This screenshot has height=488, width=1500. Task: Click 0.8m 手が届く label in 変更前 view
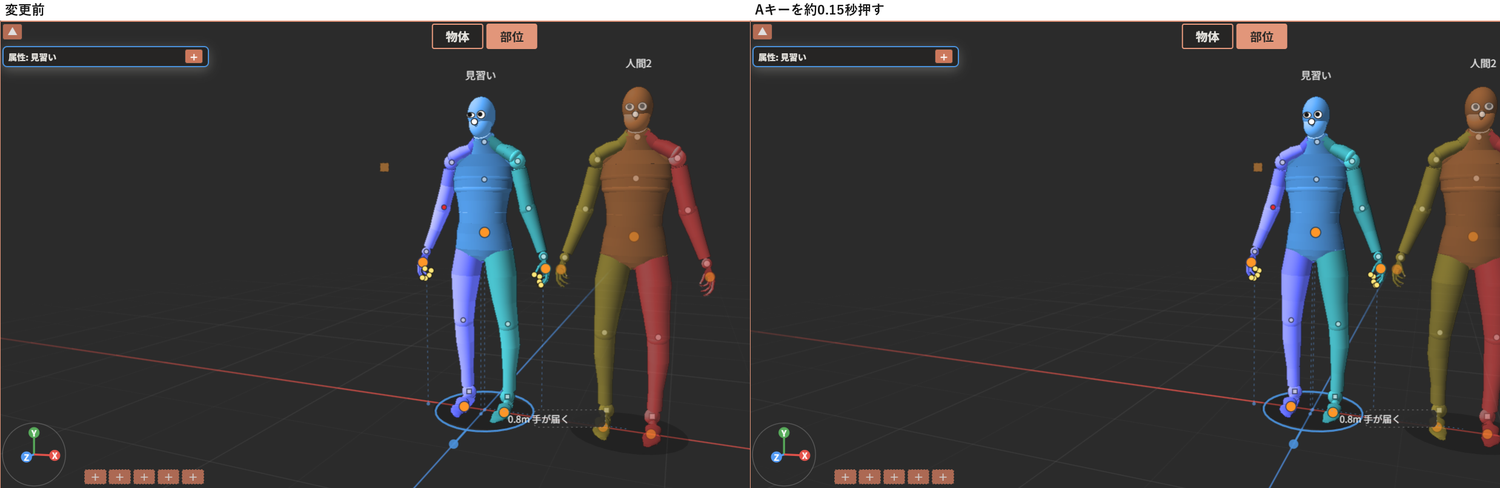pos(538,419)
